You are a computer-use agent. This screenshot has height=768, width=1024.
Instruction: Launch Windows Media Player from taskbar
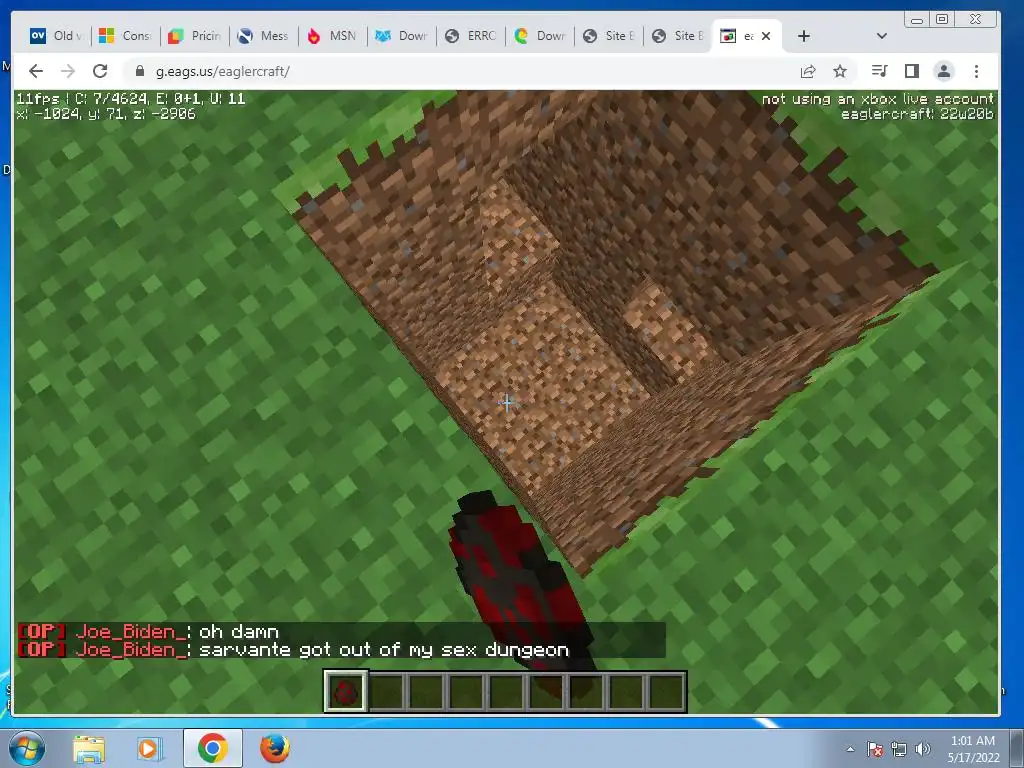(x=149, y=748)
